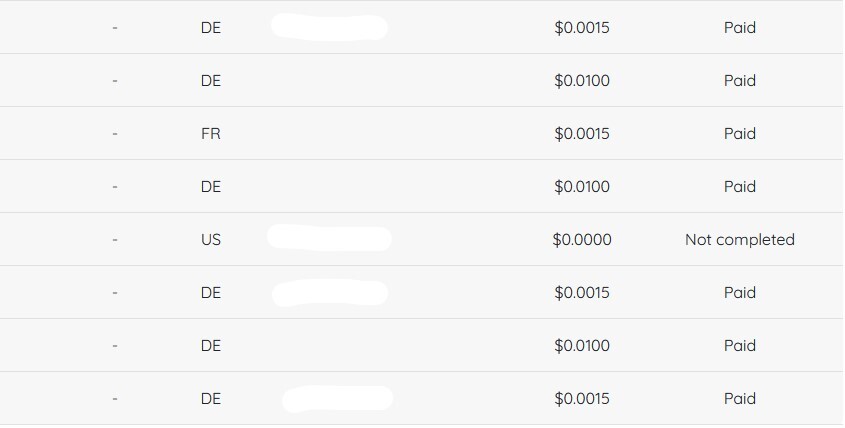Click Paid status in the topmost row
Viewport: 845px width, 428px height.
tap(739, 28)
